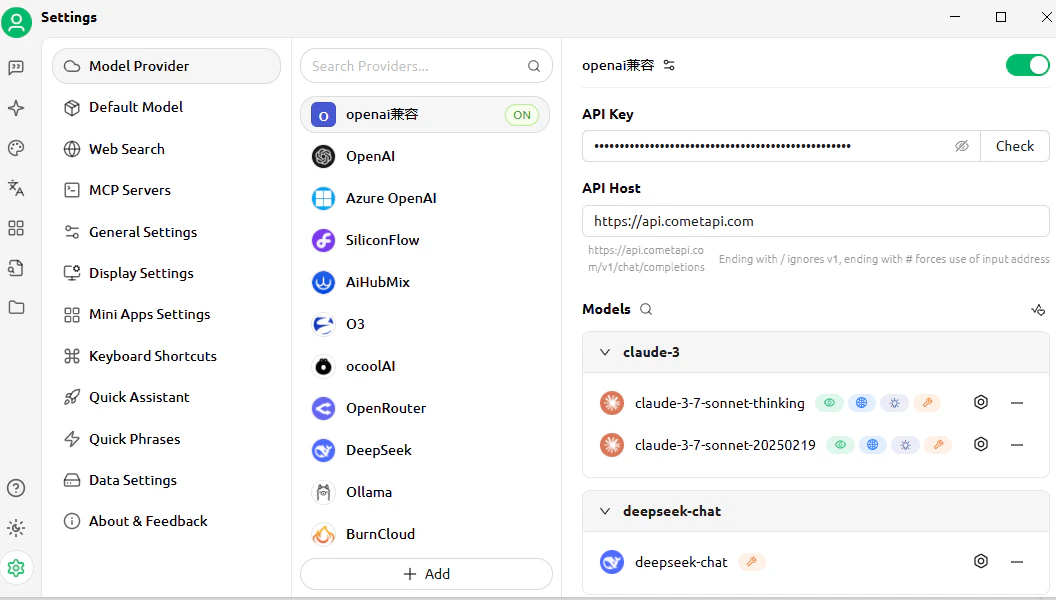Open the files folder icon in the sidebar
This screenshot has width=1056, height=600.
16,308
